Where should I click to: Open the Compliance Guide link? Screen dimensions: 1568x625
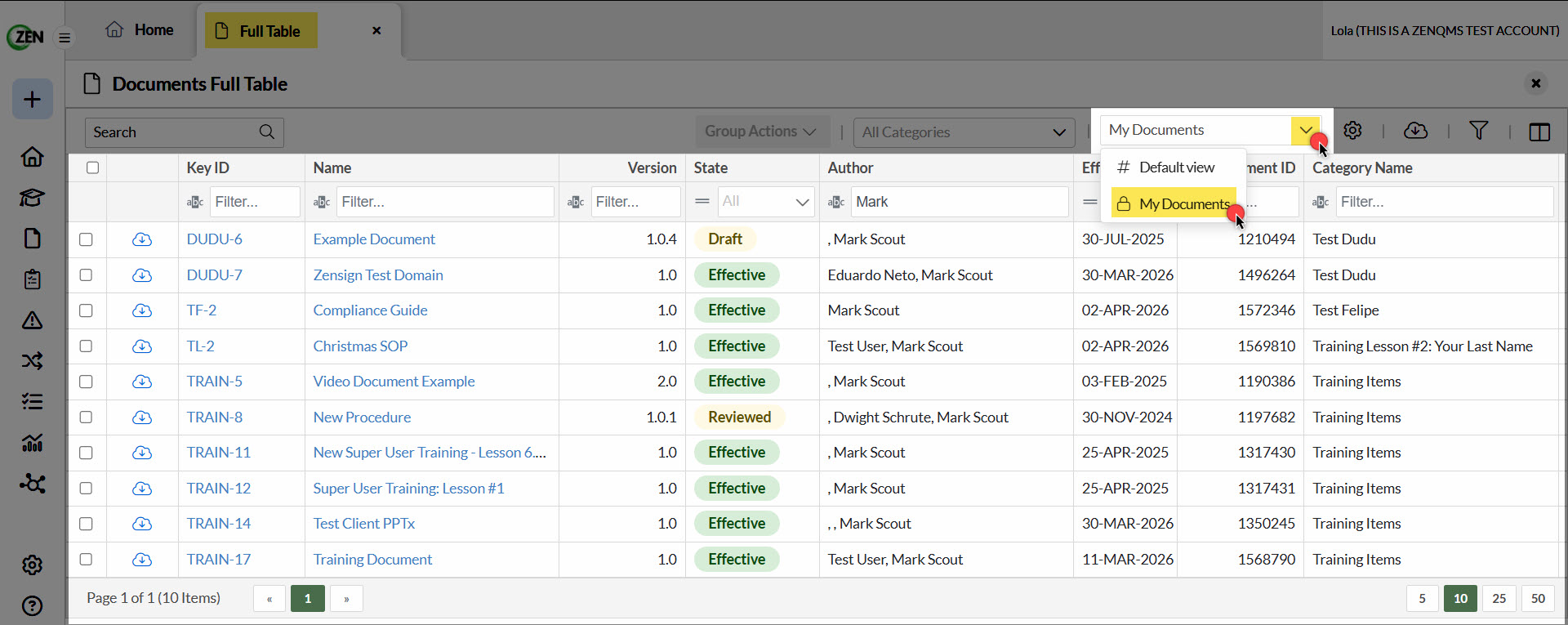(370, 310)
